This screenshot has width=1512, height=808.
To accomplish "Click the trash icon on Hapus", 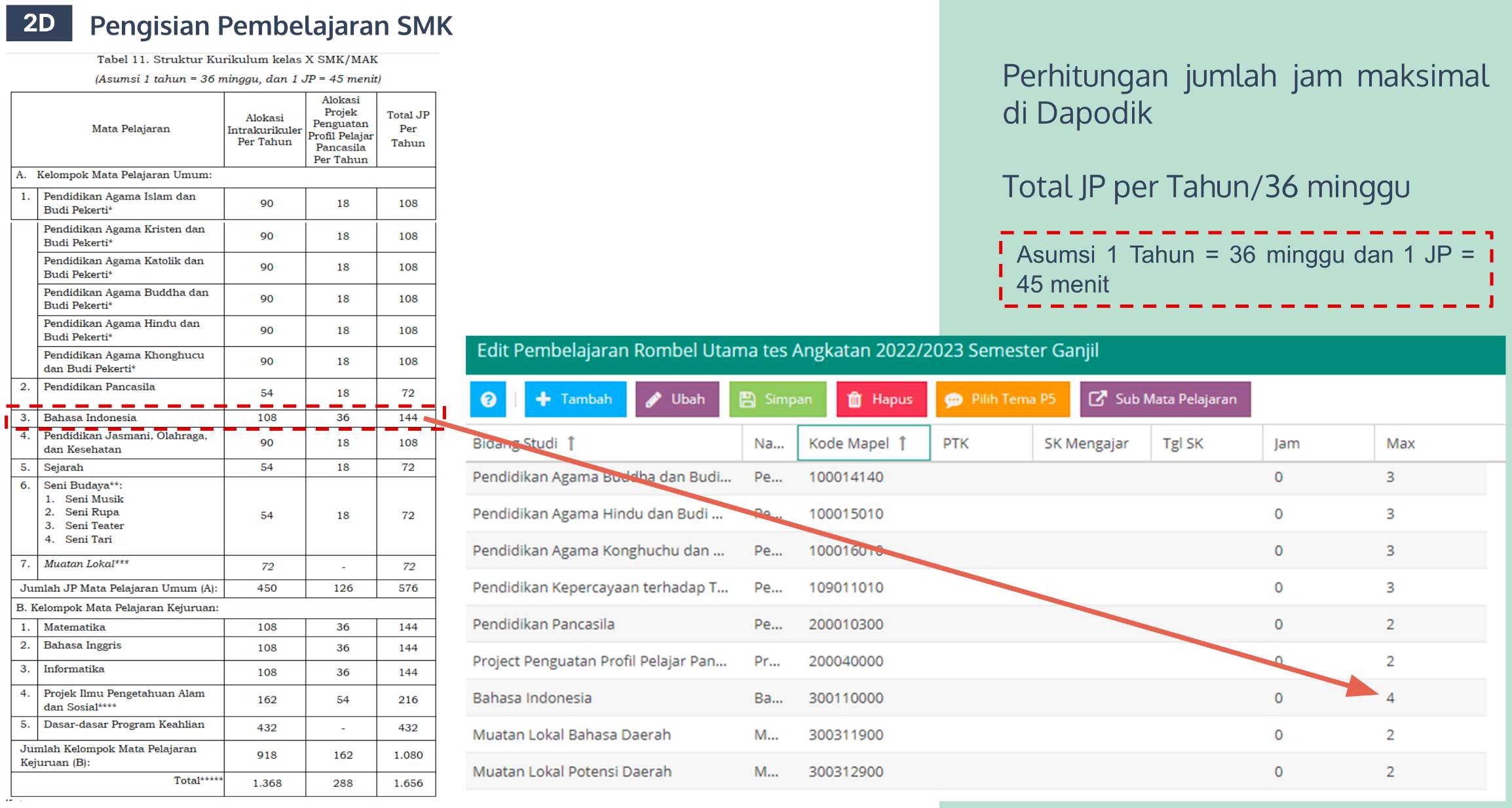I will [855, 399].
